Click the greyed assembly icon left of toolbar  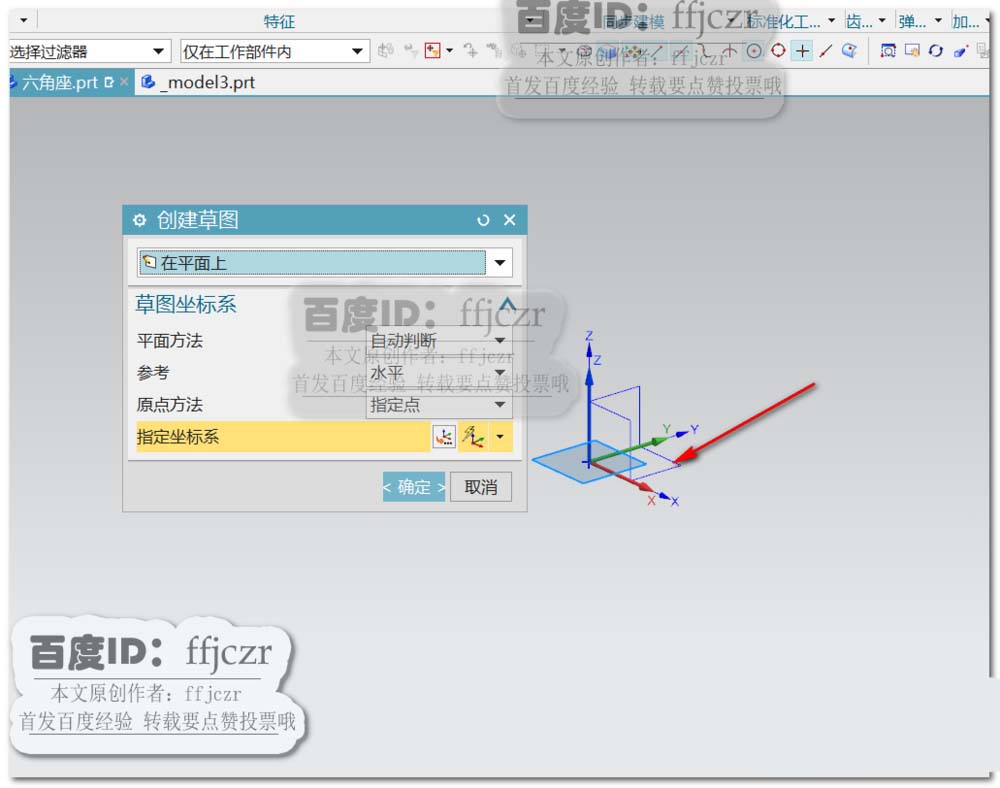point(385,50)
